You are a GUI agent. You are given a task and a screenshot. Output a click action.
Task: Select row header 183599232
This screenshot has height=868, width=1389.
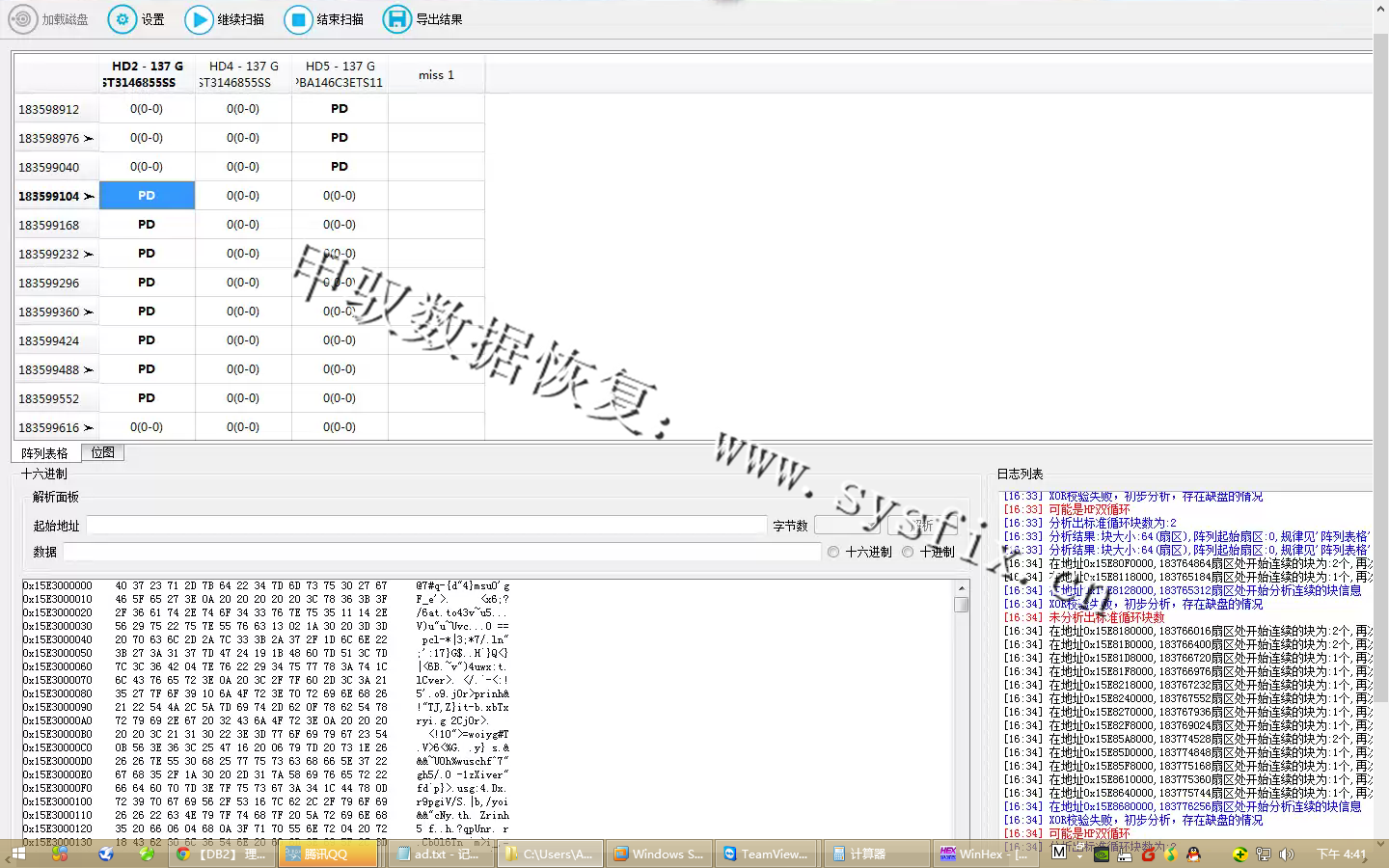click(56, 254)
